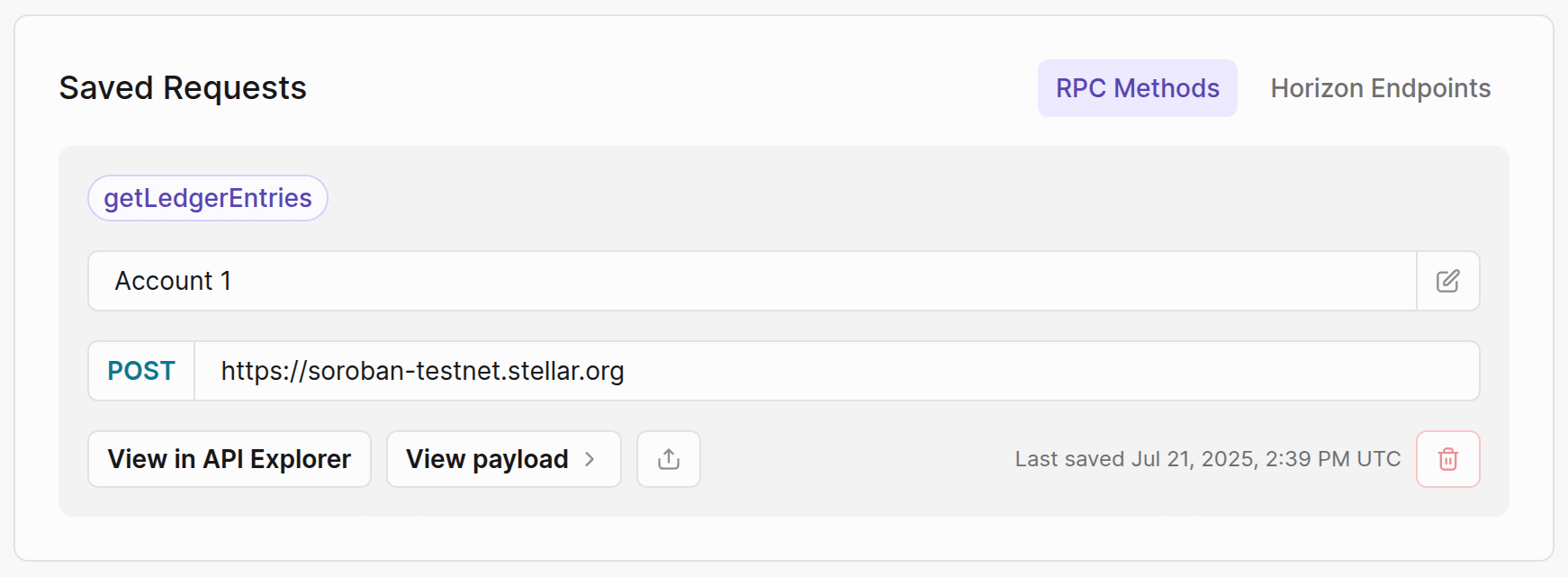Open the Horizon Endpoints tab

pyautogui.click(x=1380, y=88)
